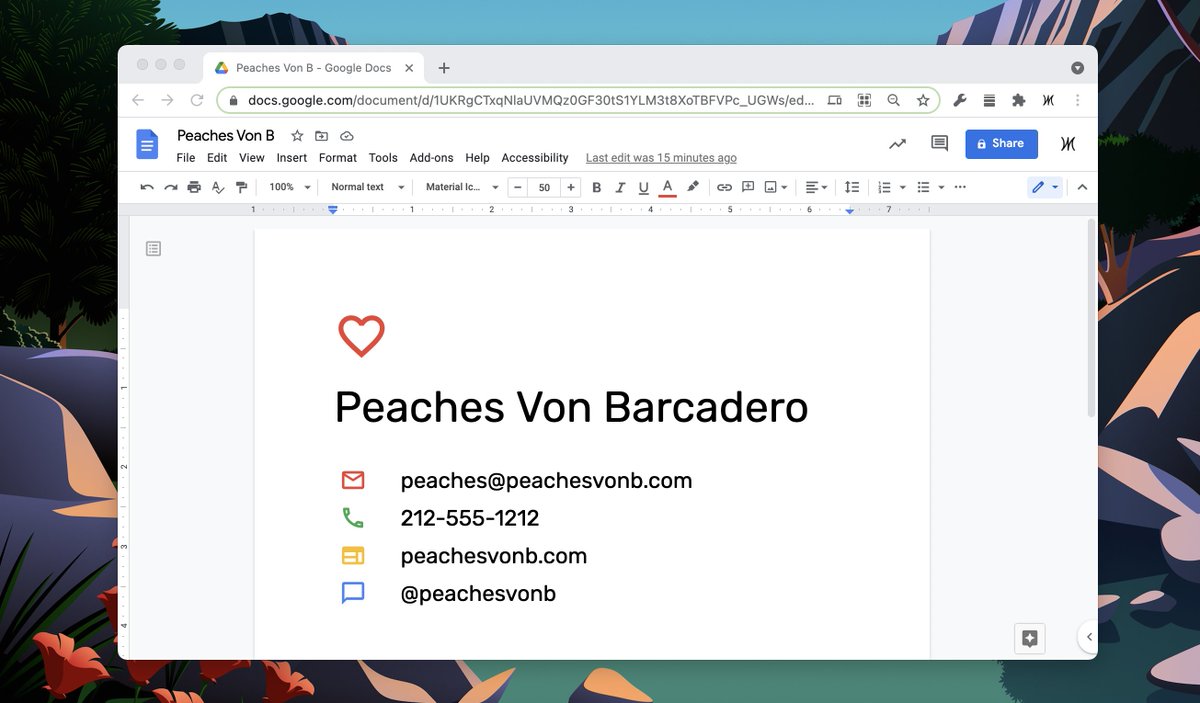
Task: Click the Explore button at bottom right
Action: point(1030,639)
